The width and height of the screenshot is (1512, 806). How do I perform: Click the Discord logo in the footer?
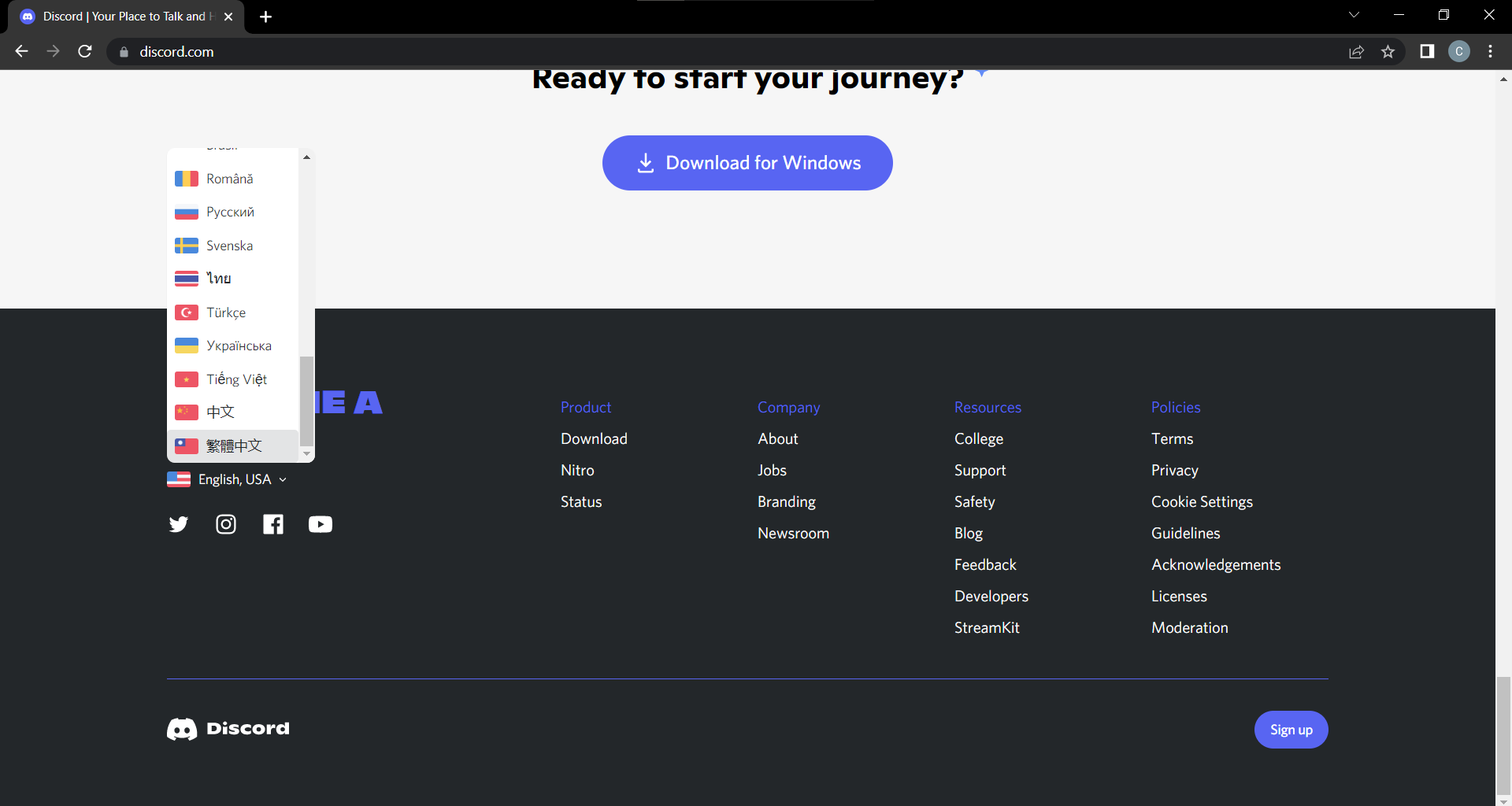228,729
